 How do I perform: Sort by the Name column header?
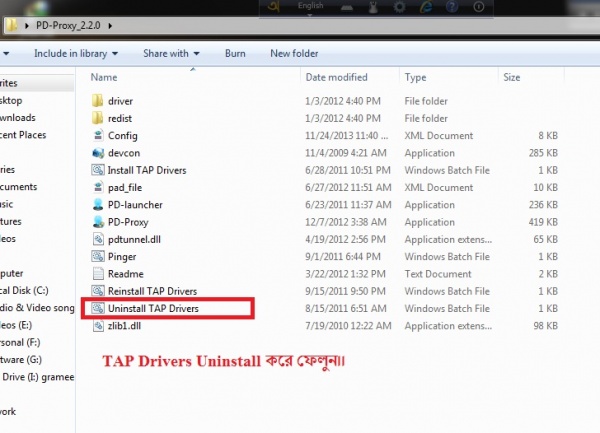[104, 77]
